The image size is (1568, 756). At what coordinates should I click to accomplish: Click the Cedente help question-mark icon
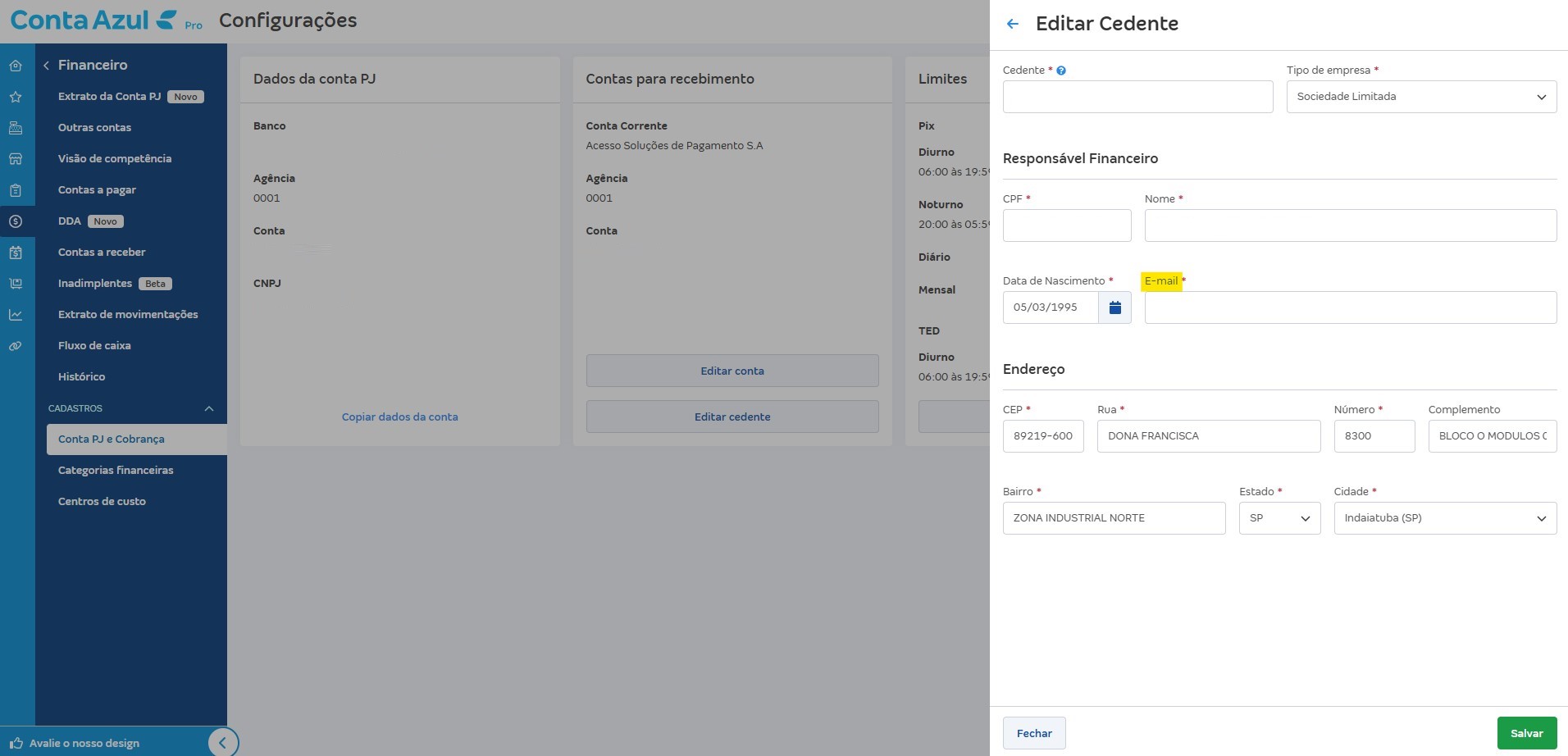click(1061, 71)
